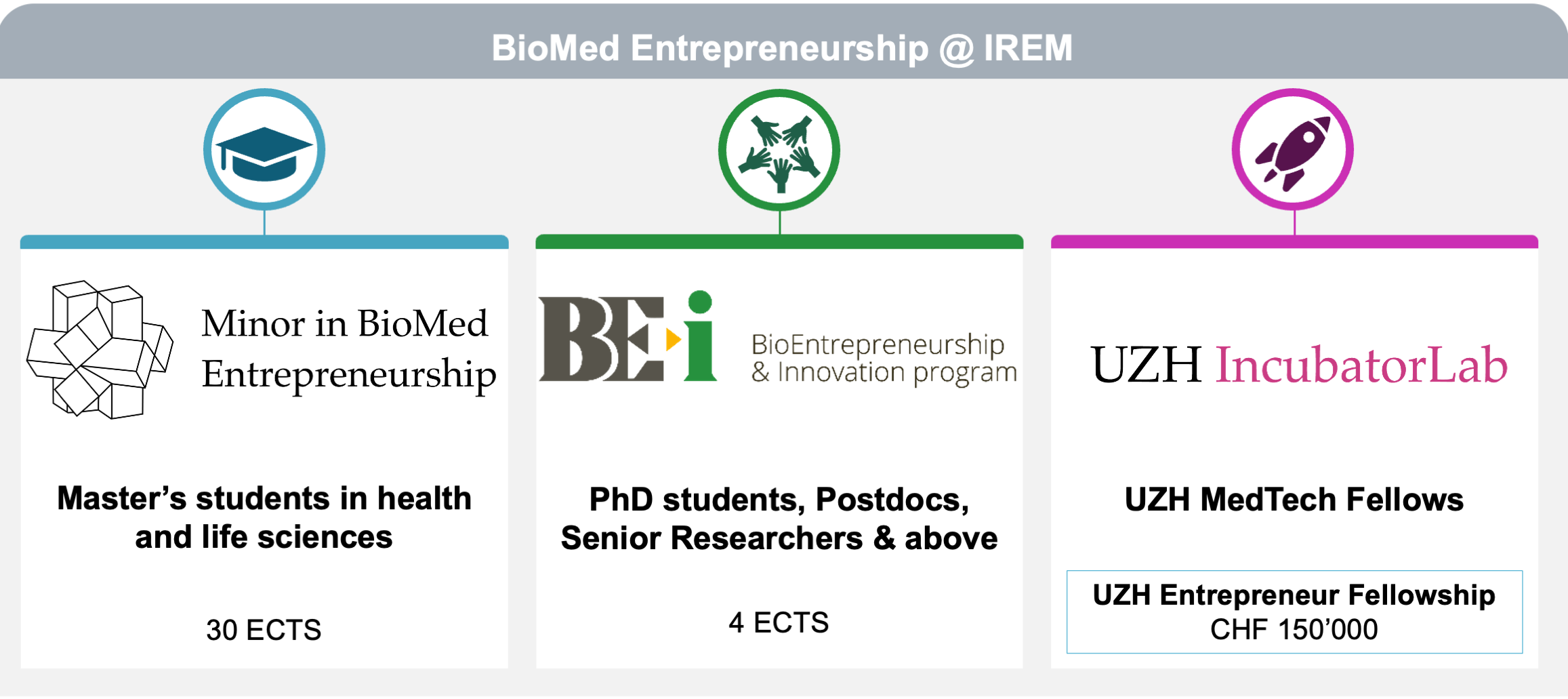Click the BE·i logo
Viewport: 1568px width, 699px height.
[627, 337]
